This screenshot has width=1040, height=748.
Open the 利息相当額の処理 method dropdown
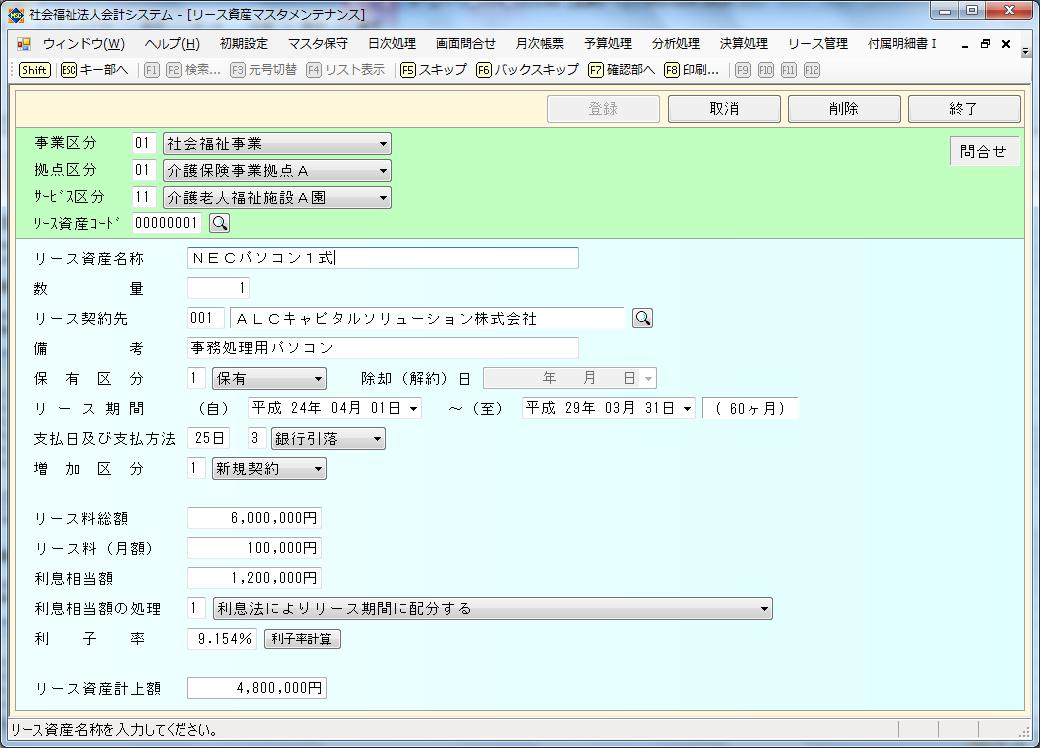[x=764, y=608]
